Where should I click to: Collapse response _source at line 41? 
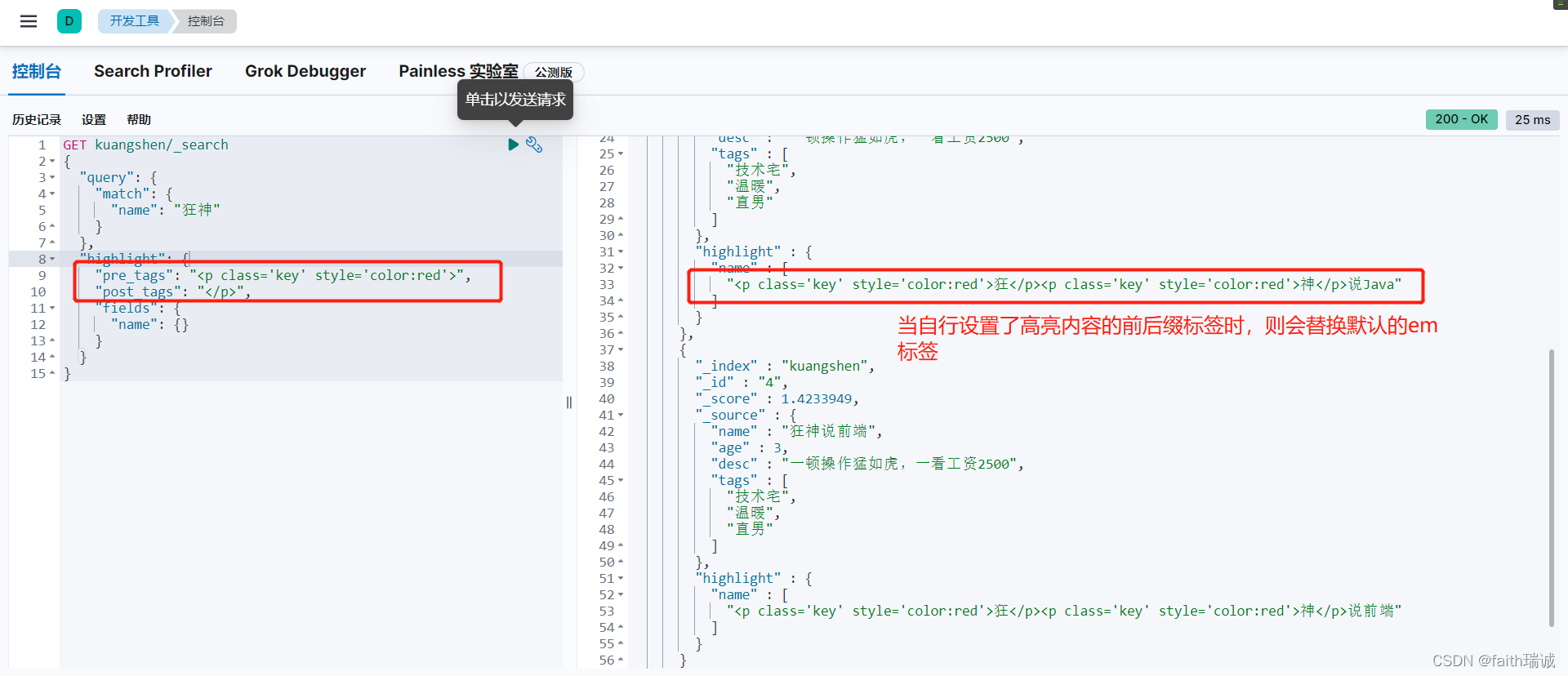(621, 416)
